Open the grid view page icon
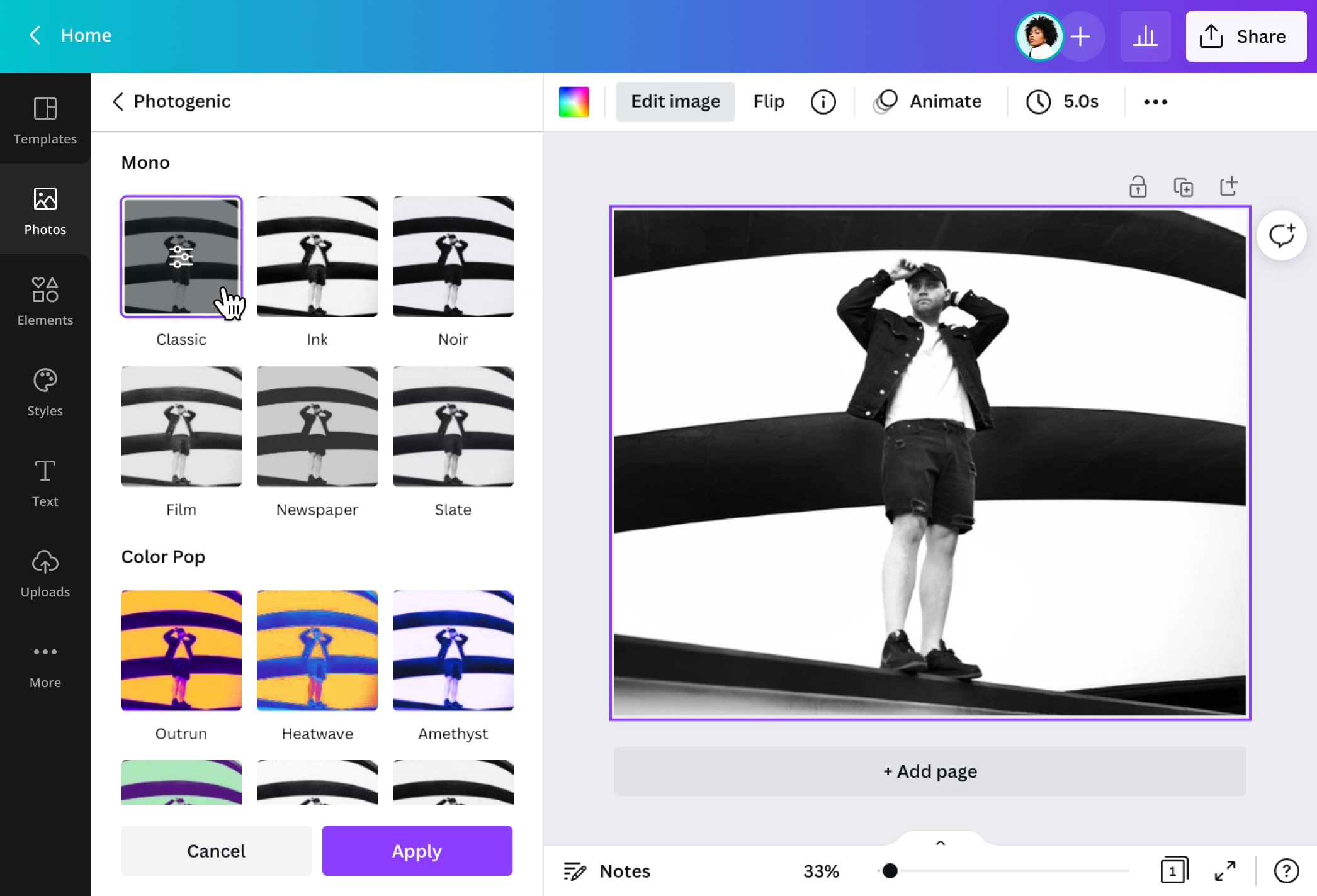This screenshot has height=896, width=1317. click(1173, 871)
